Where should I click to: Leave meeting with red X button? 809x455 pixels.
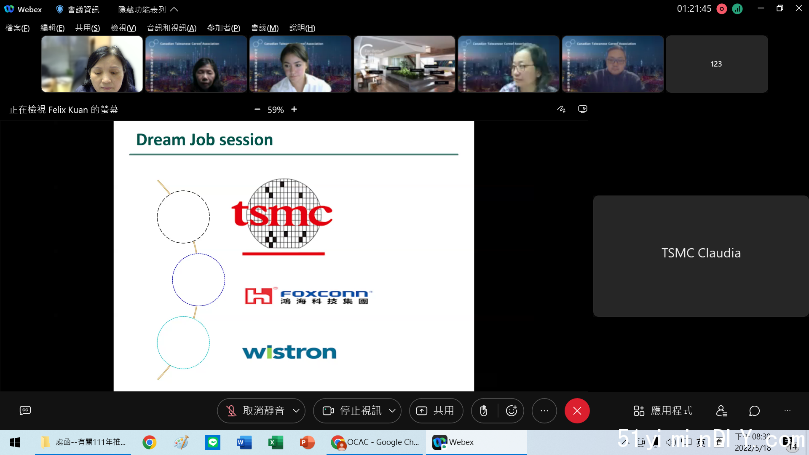pyautogui.click(x=577, y=411)
